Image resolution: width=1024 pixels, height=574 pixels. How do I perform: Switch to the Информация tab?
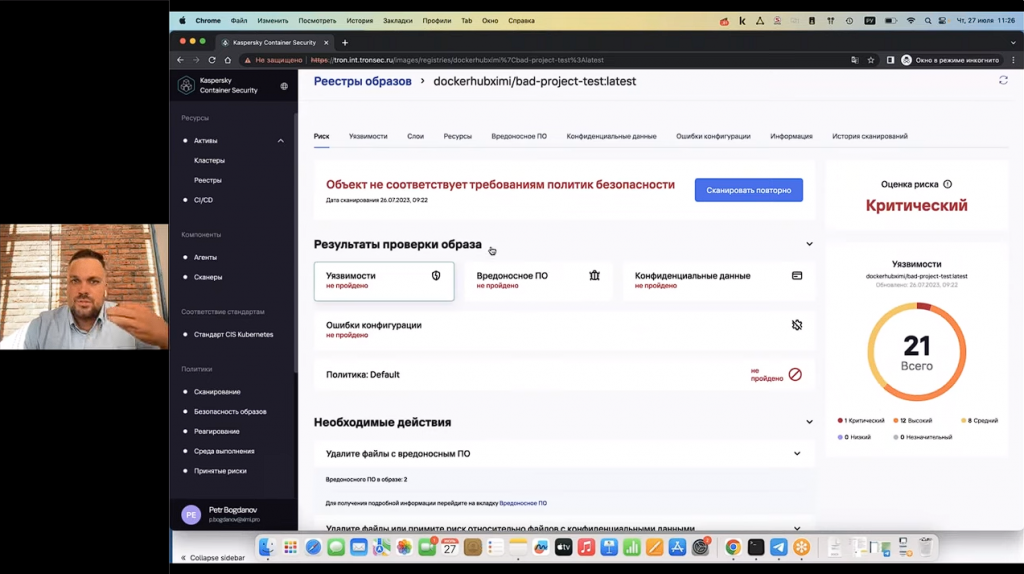[x=791, y=136]
